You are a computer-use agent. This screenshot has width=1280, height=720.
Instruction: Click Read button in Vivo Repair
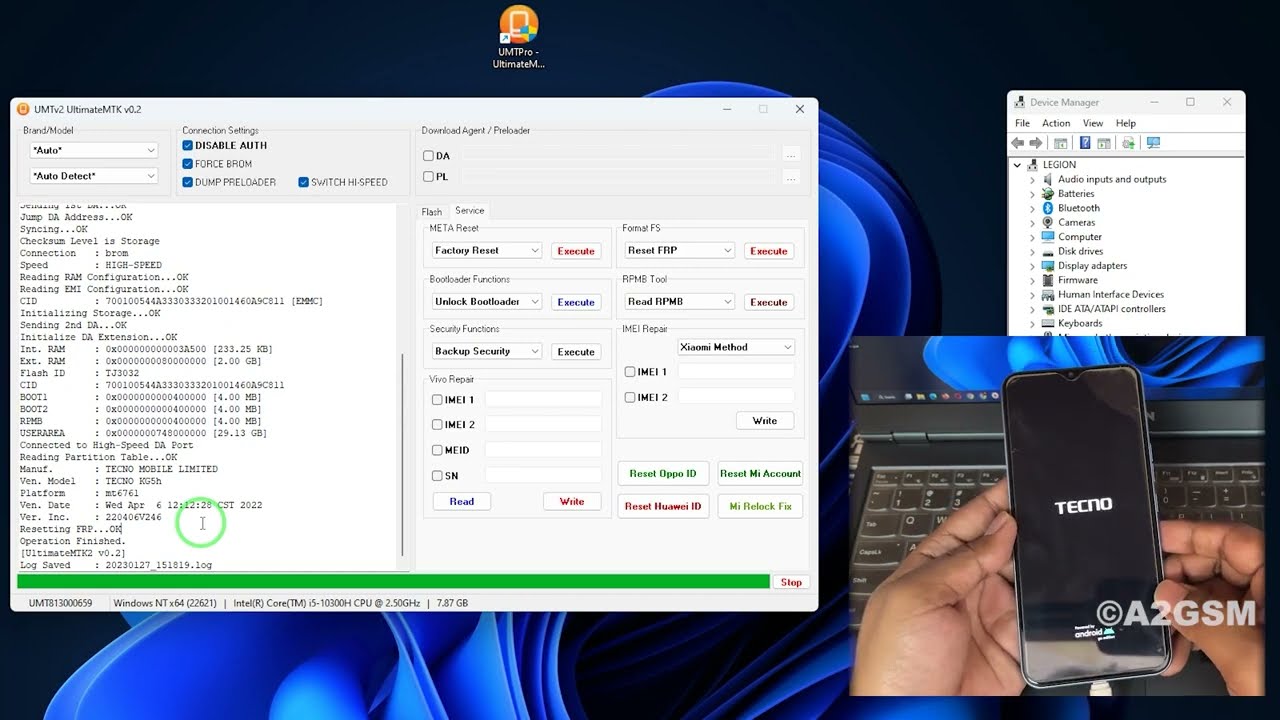462,501
